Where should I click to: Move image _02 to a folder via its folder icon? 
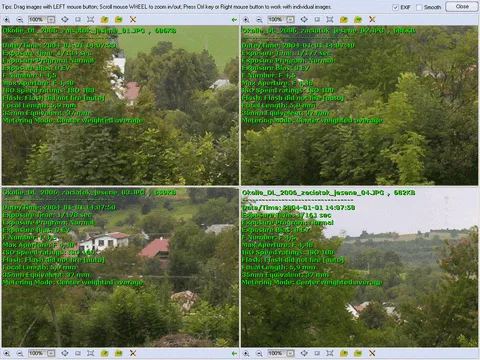pos(344,20)
